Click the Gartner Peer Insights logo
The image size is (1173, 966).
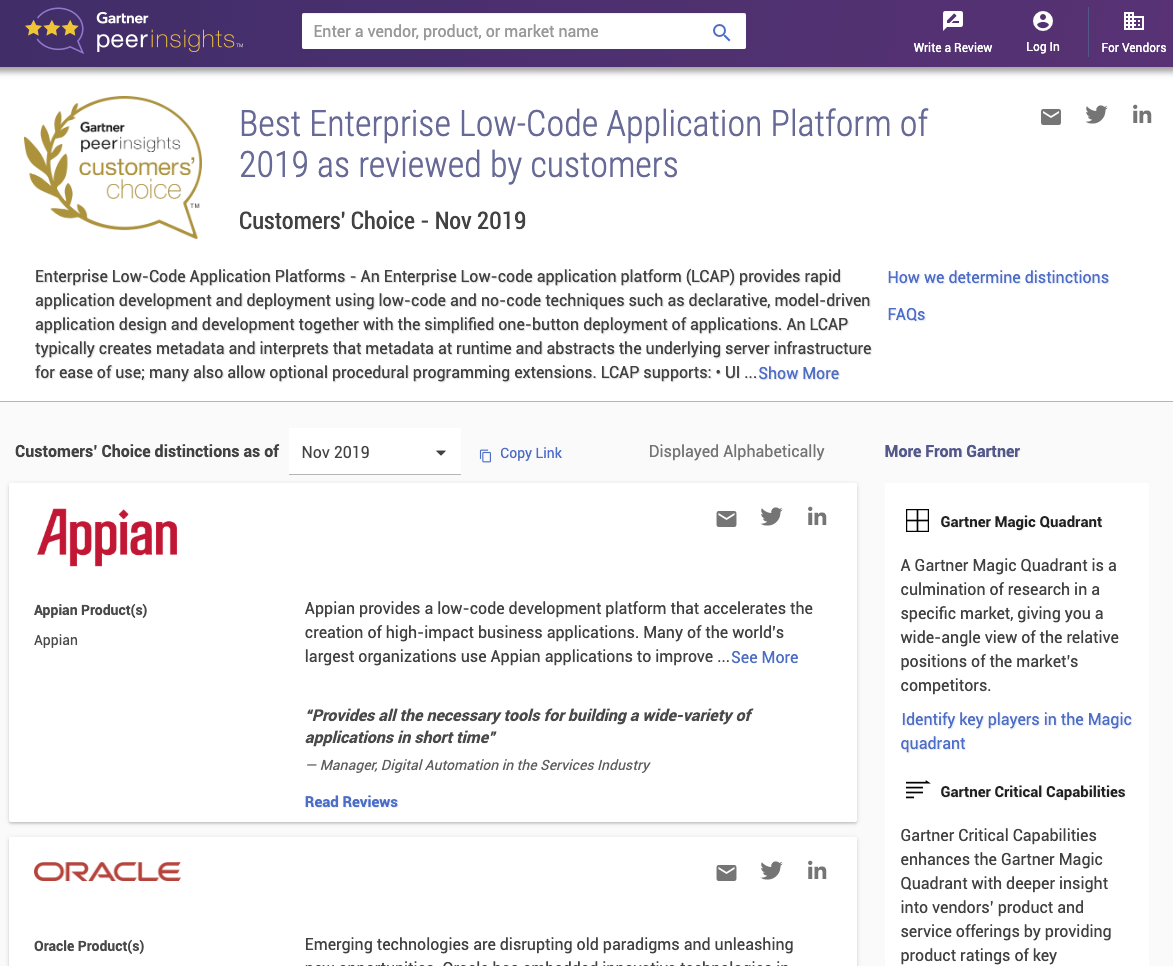click(134, 31)
